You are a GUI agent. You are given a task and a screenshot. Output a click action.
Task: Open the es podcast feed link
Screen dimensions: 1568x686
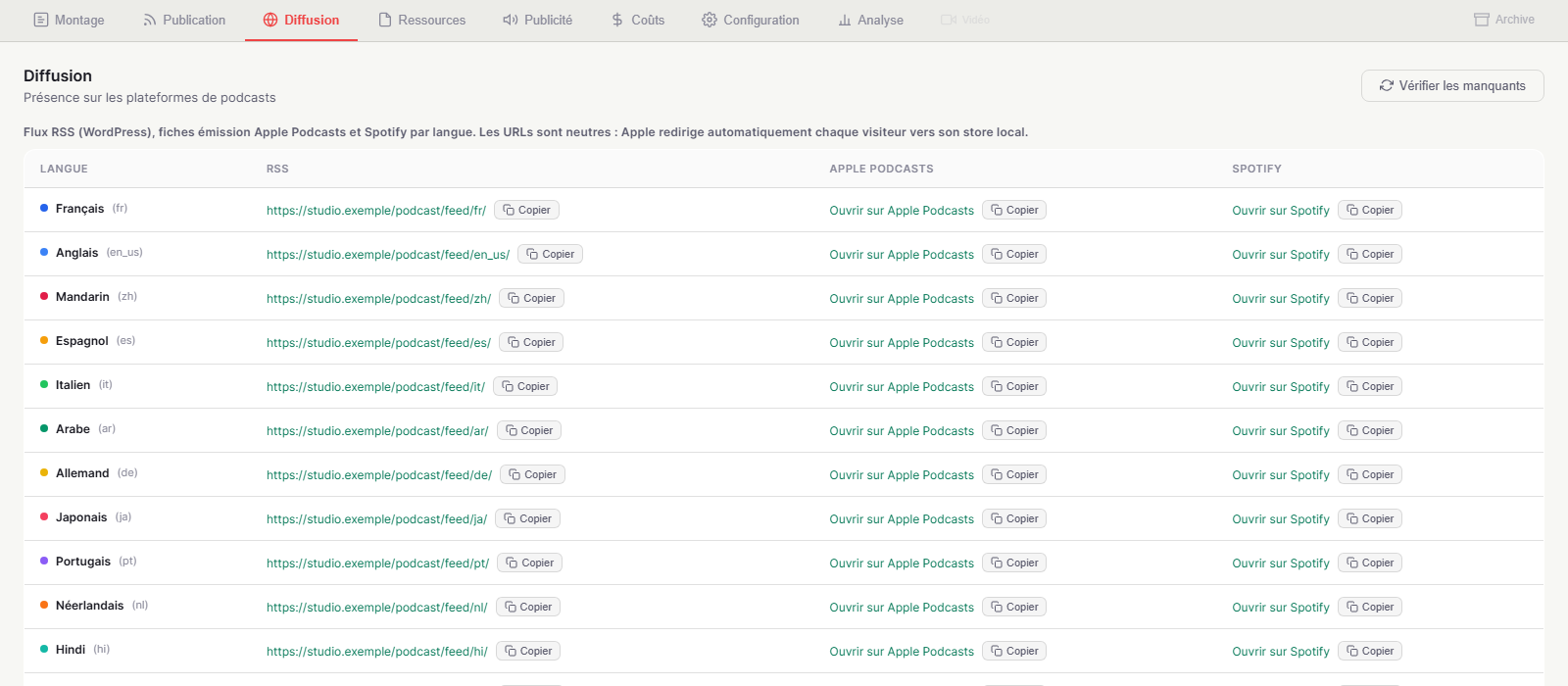pyautogui.click(x=378, y=343)
